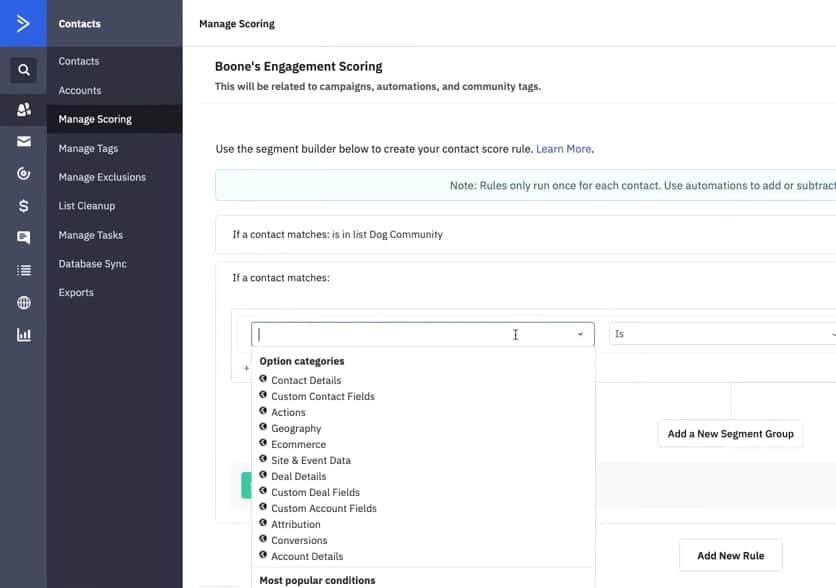836x588 pixels.
Task: Open Exports page
Action: pyautogui.click(x=76, y=292)
